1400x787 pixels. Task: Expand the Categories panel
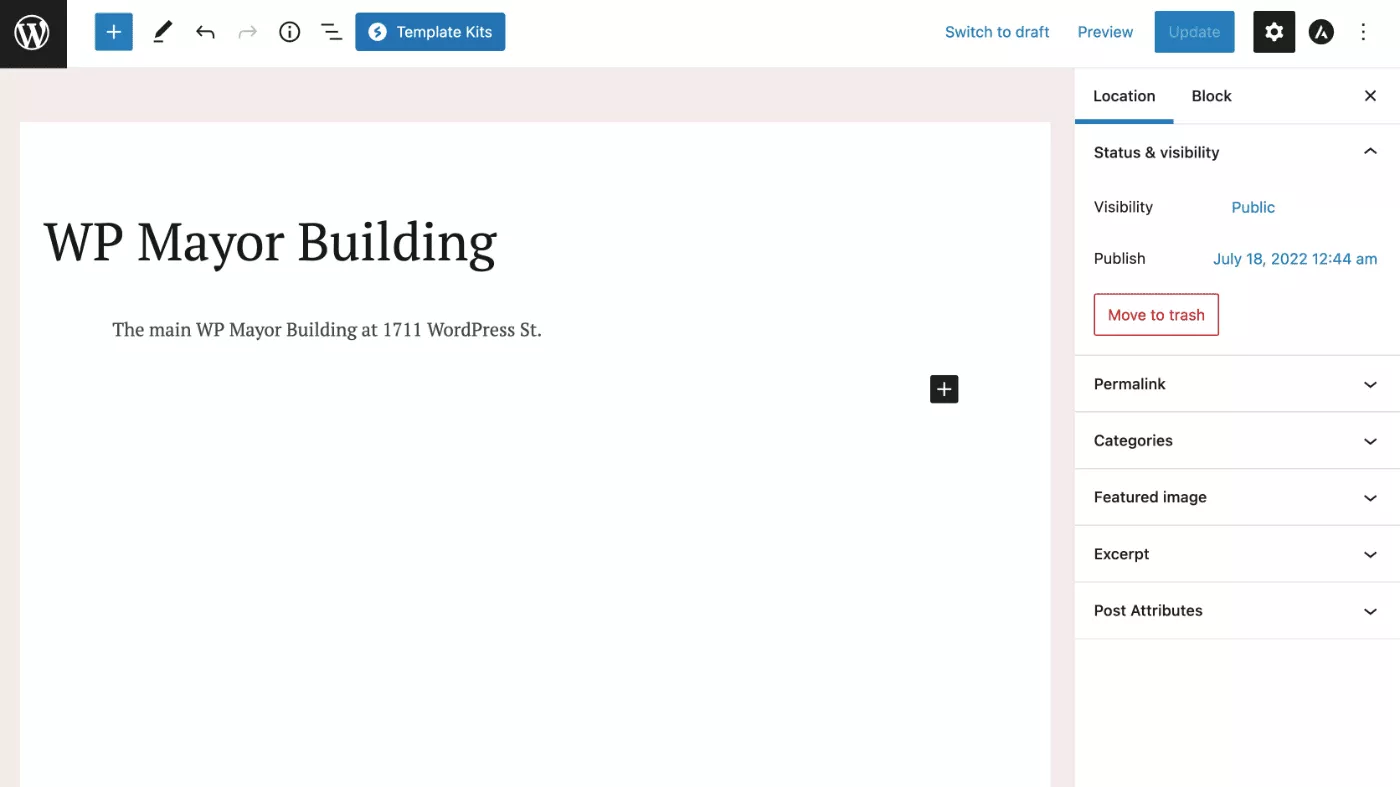click(x=1237, y=441)
